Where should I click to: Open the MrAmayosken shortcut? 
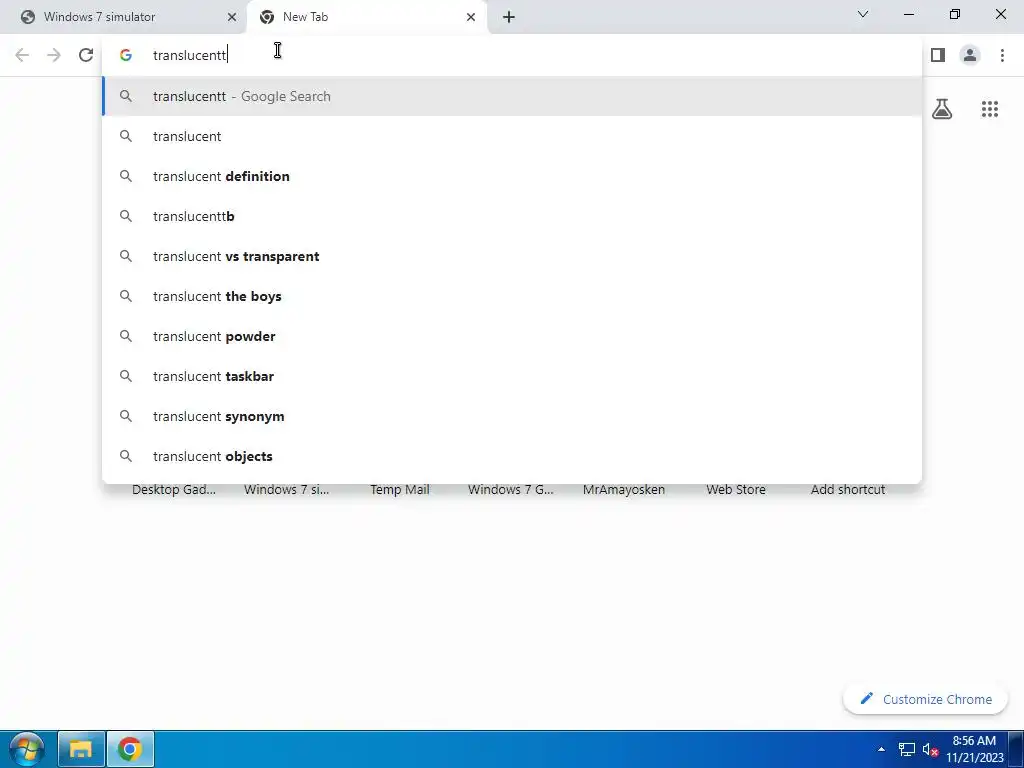624,490
